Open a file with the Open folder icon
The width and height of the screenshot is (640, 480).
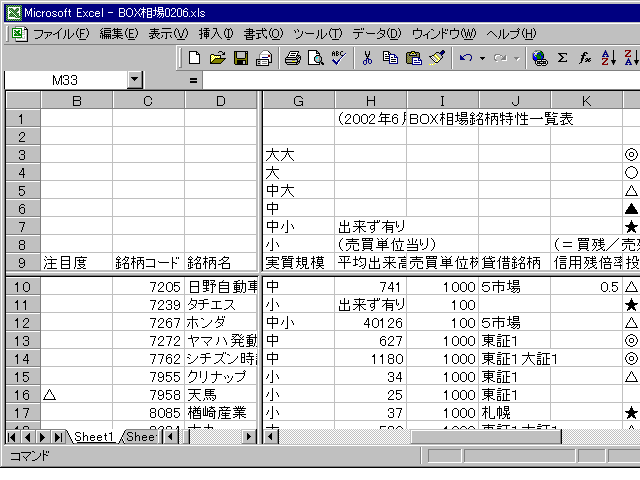[x=218, y=58]
